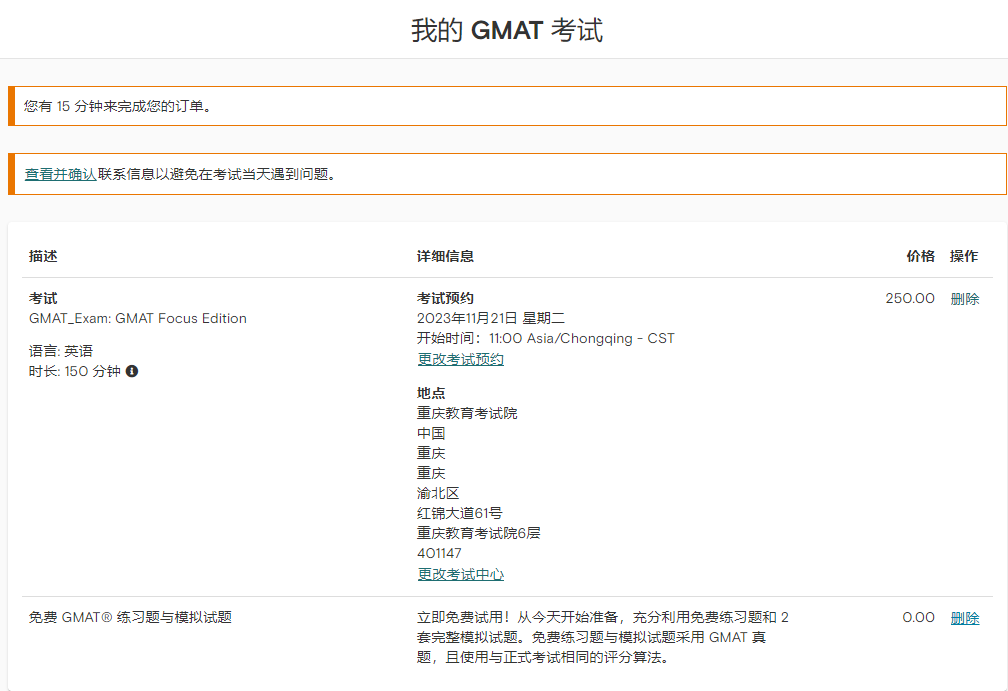Click the 立即免费试用 description paragraph
Image resolution: width=1008 pixels, height=691 pixels.
(602, 638)
